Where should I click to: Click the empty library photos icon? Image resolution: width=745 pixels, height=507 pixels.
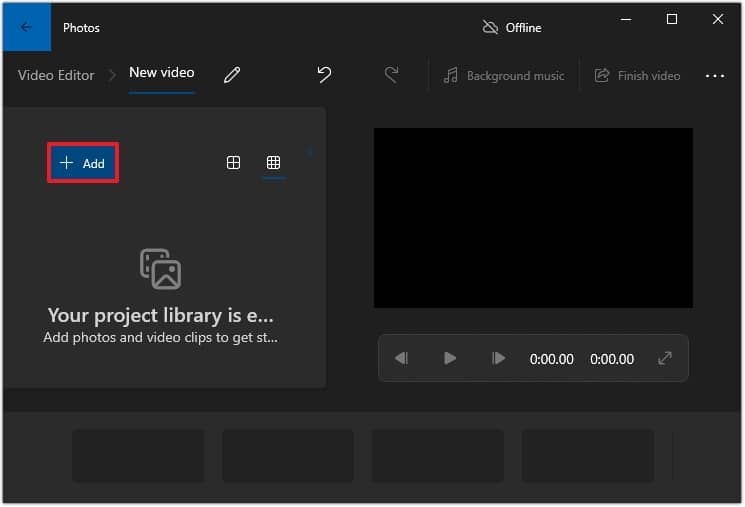tap(161, 269)
